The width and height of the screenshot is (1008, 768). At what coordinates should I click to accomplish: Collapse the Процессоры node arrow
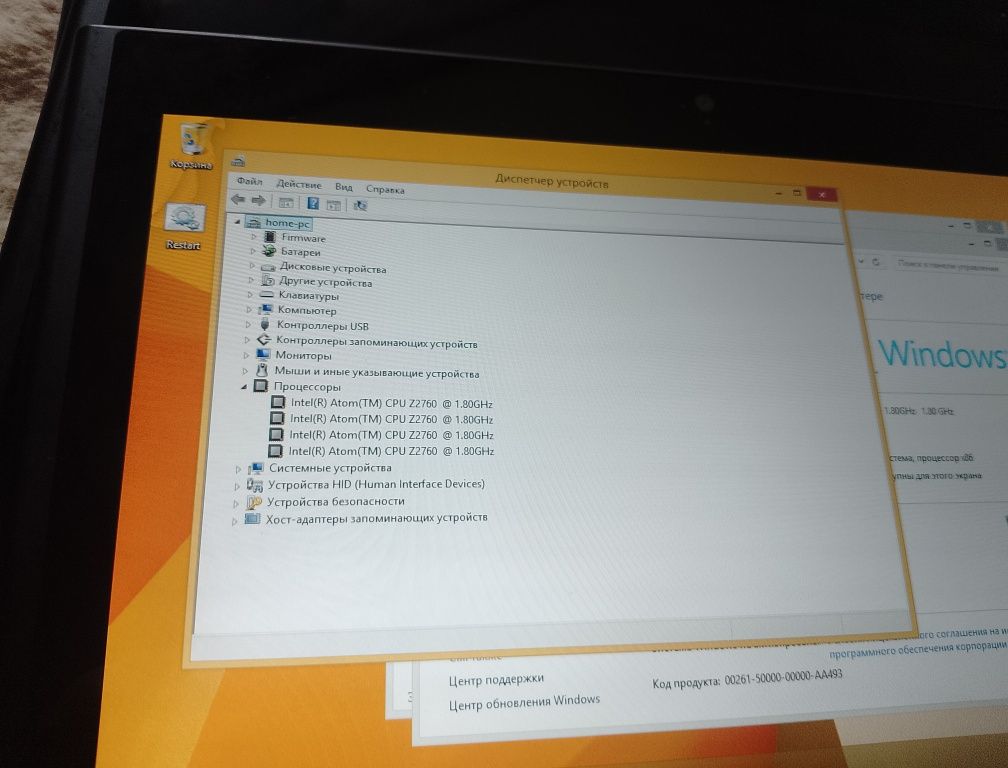click(x=244, y=386)
